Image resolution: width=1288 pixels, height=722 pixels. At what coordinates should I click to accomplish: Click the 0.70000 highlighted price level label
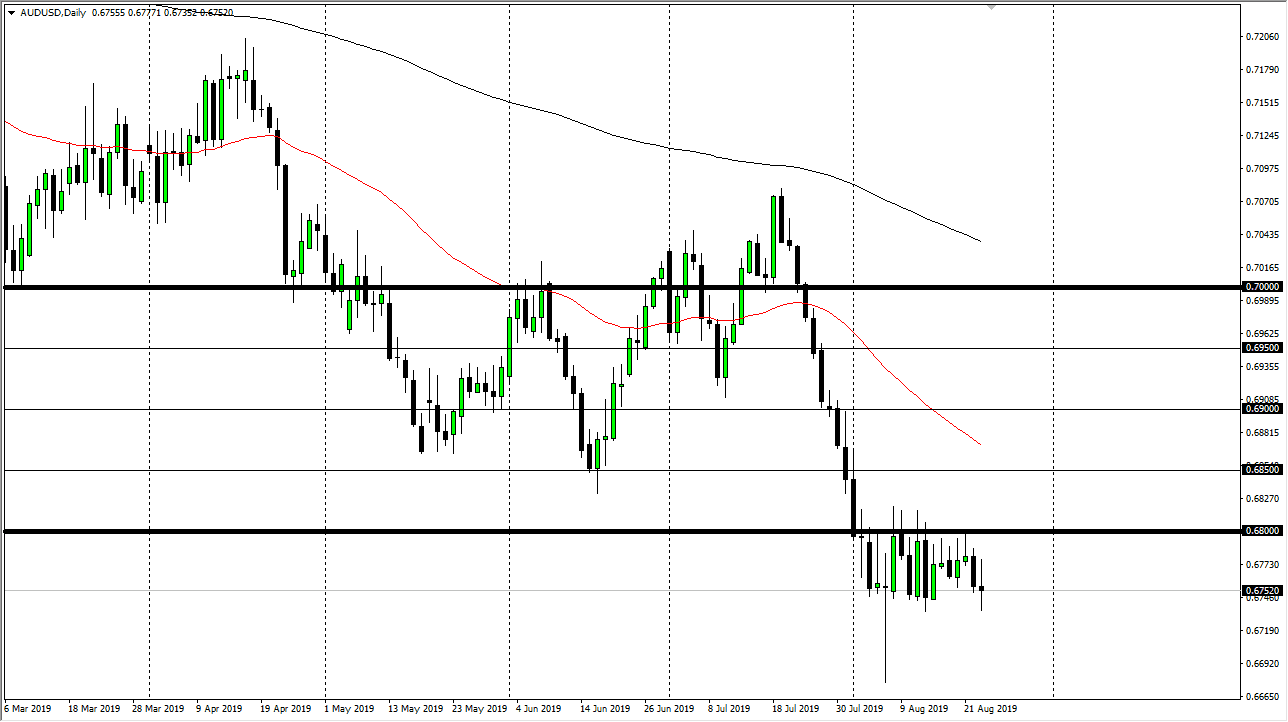click(x=1261, y=287)
